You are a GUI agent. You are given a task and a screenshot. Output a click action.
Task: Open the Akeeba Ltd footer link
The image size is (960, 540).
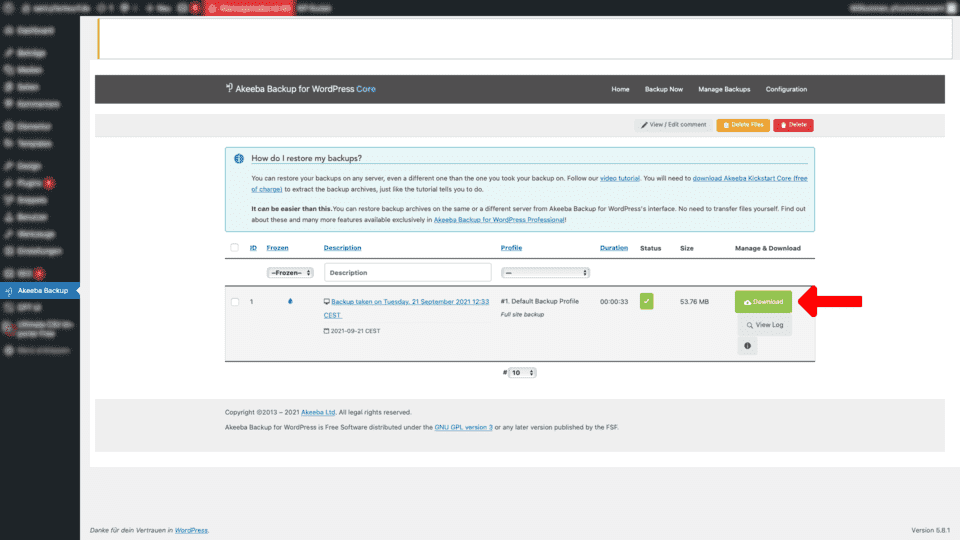click(318, 413)
